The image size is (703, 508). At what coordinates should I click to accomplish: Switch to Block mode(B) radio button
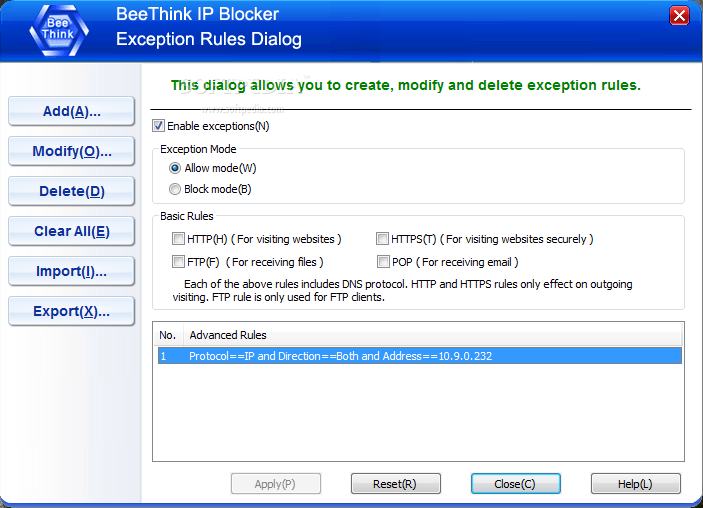click(175, 189)
